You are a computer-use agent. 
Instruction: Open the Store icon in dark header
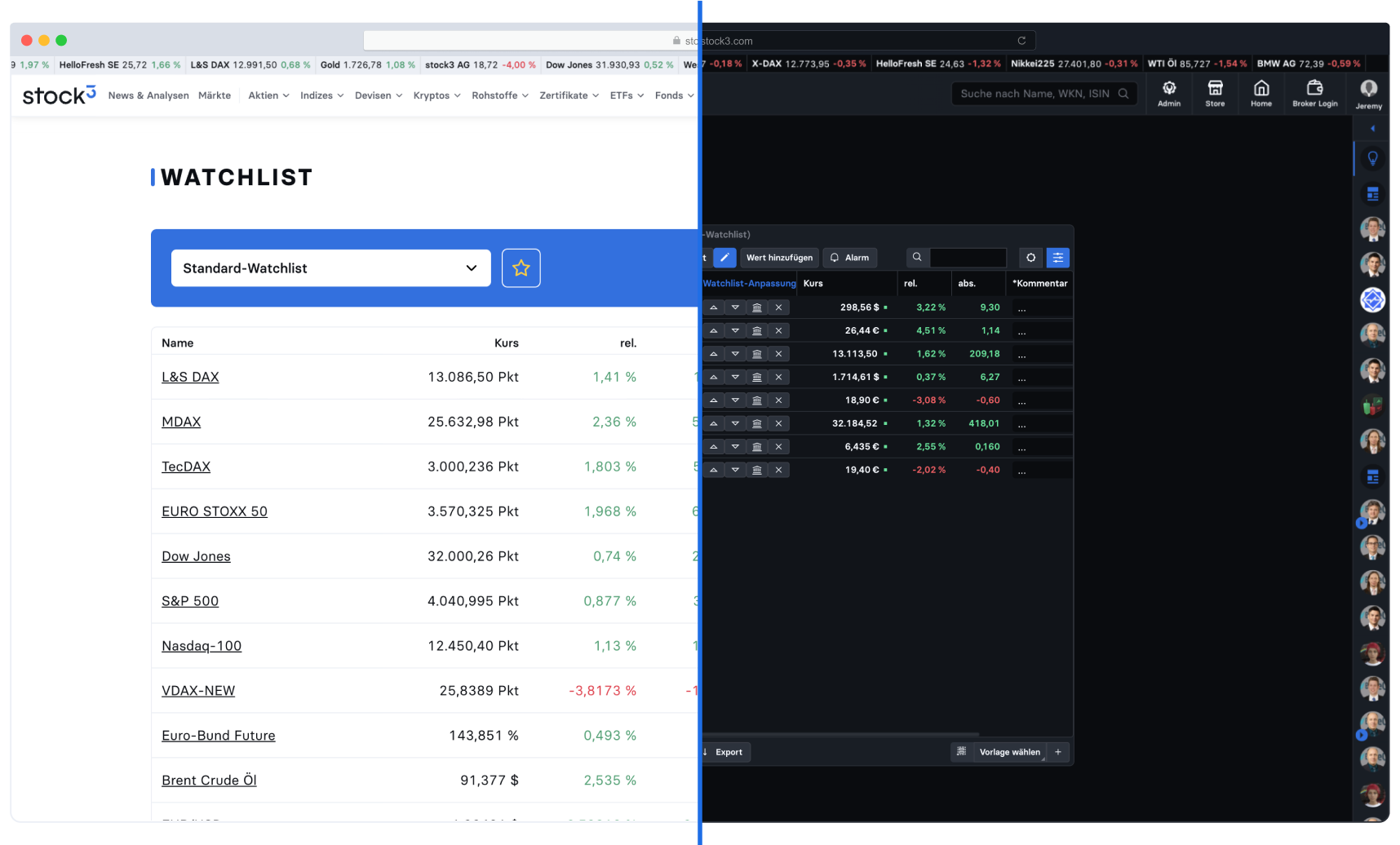pos(1215,93)
